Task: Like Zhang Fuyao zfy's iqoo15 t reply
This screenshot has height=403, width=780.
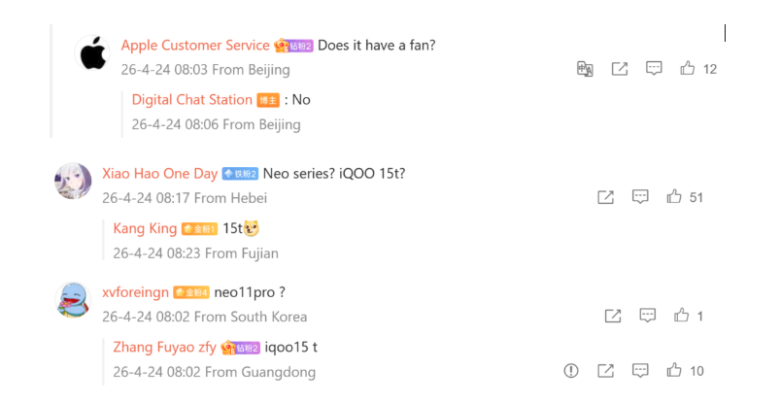Action: pyautogui.click(x=674, y=371)
